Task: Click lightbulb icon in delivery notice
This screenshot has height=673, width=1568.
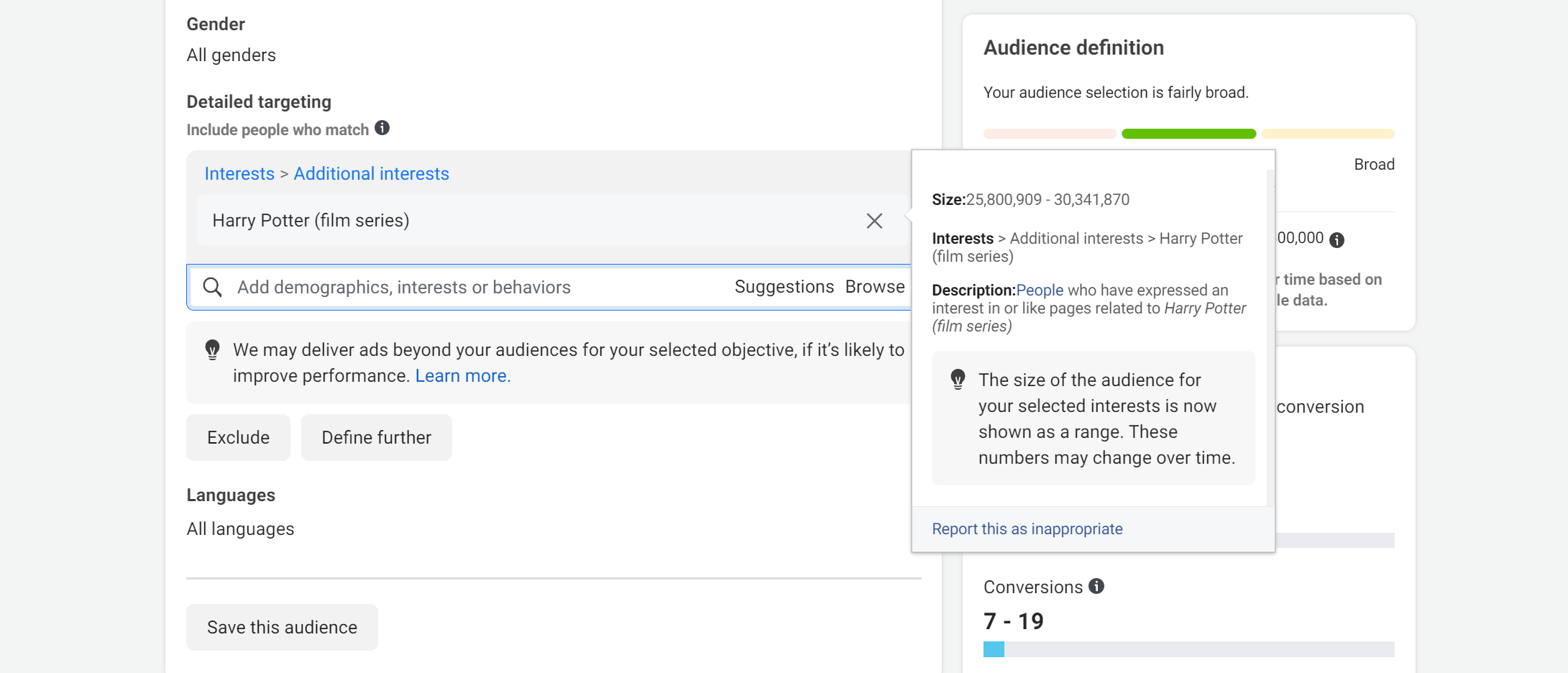Action: tap(212, 350)
